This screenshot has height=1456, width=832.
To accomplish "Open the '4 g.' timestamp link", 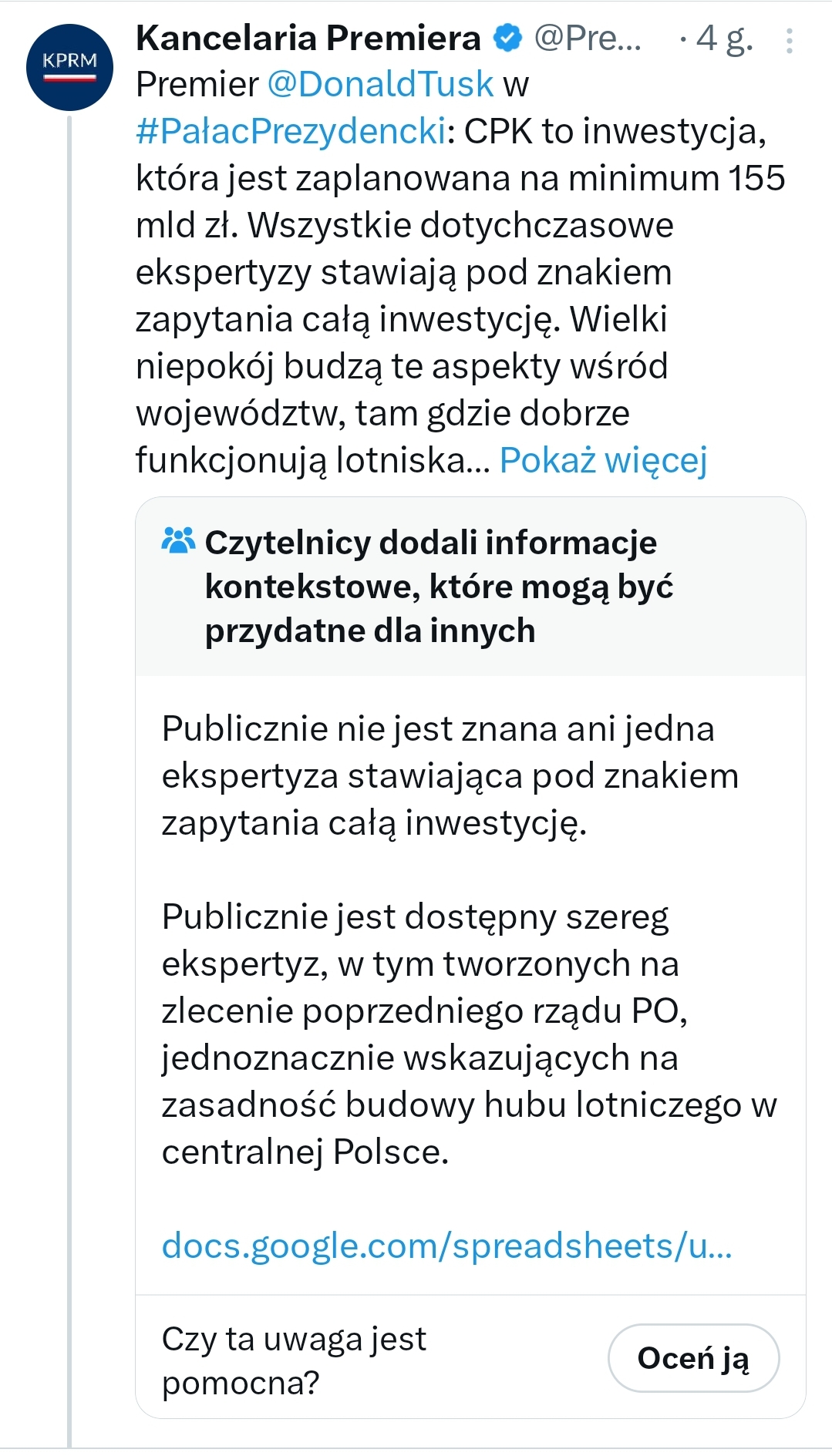I will pos(723,39).
